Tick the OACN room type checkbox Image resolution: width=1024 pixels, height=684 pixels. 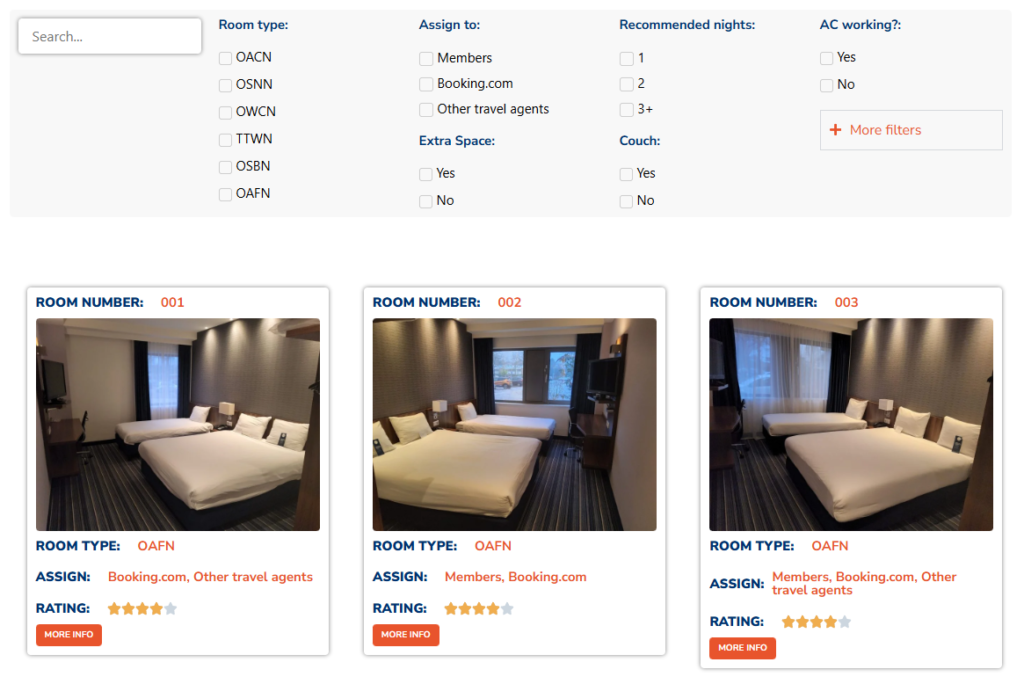click(226, 58)
